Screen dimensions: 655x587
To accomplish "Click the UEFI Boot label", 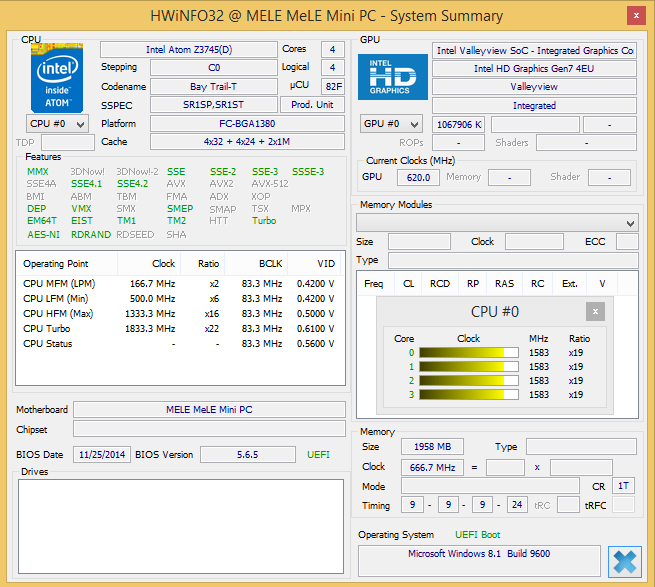I will click(477, 535).
